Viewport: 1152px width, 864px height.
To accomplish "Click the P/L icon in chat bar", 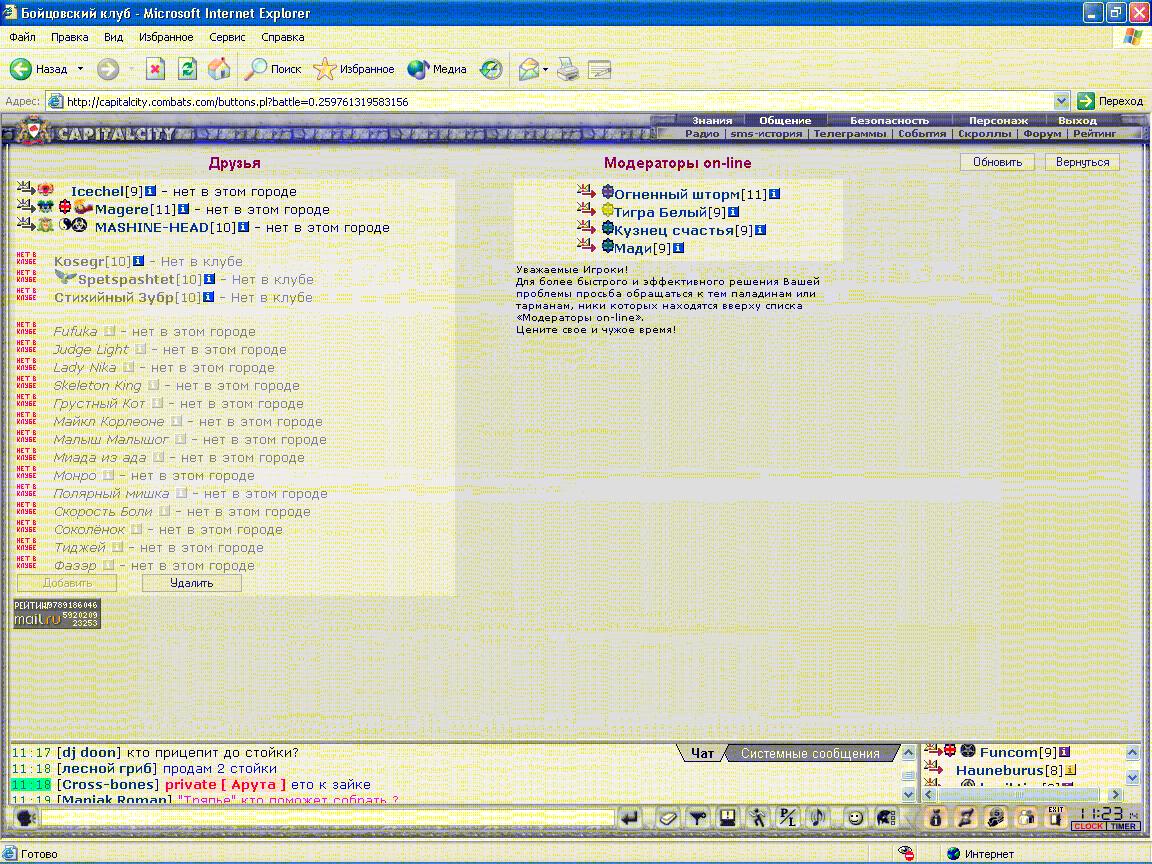I will (788, 818).
